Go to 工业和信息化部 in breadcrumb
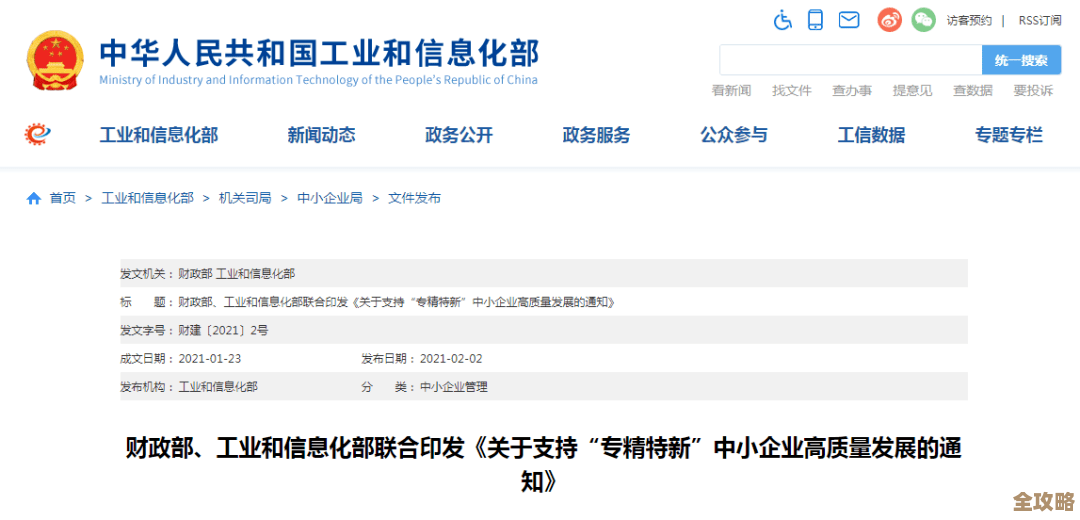 point(147,198)
